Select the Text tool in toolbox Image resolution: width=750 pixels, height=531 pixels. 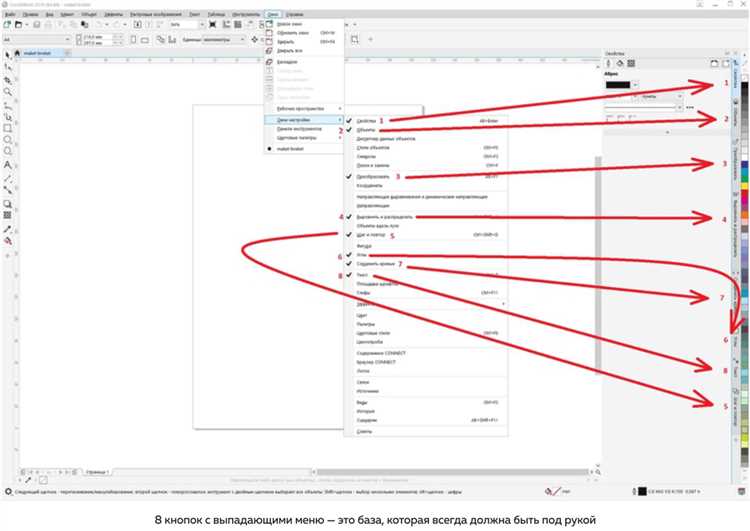8,165
